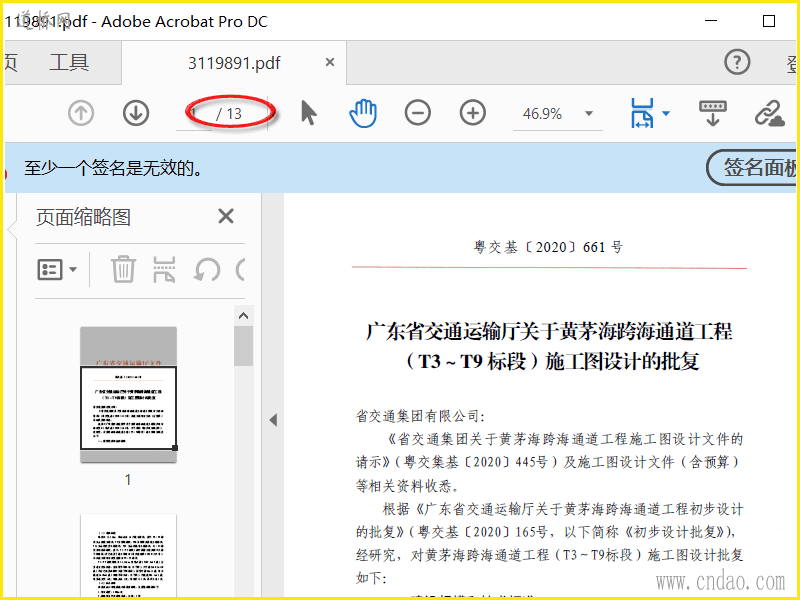Open thumbnail options menu icon
800x600 pixels.
[57, 269]
